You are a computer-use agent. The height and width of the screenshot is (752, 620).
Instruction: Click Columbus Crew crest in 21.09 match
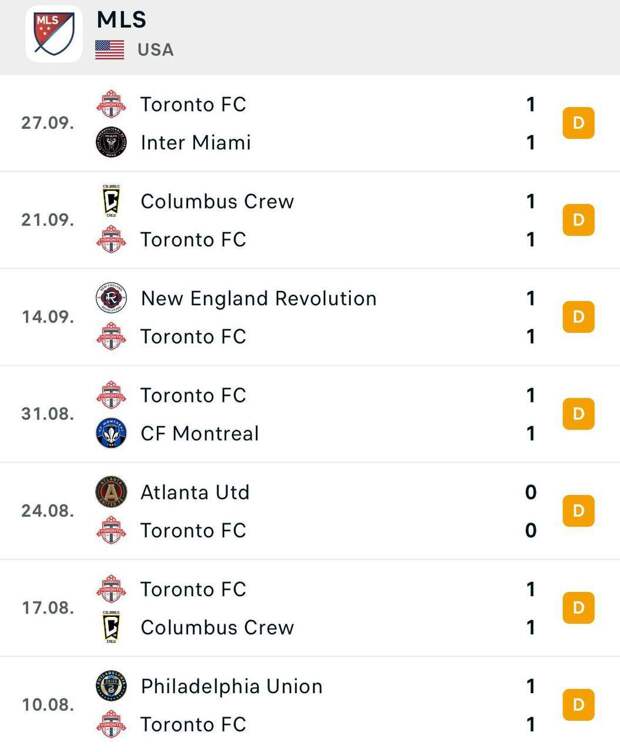(111, 201)
